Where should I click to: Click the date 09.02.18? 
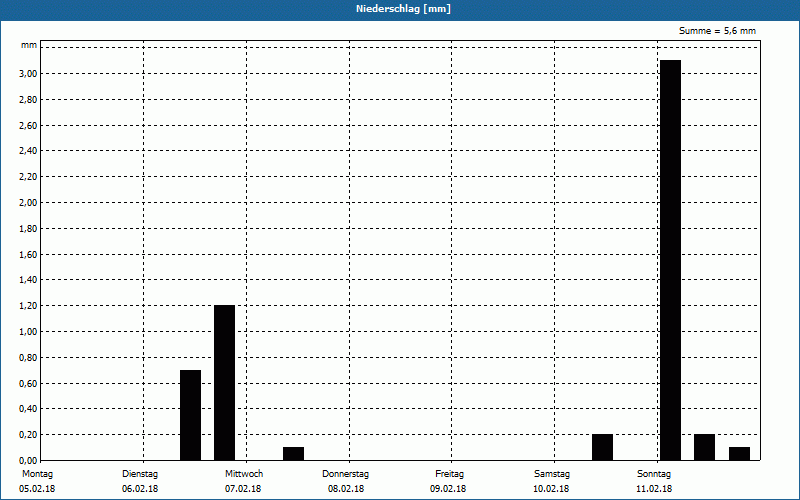pos(448,489)
